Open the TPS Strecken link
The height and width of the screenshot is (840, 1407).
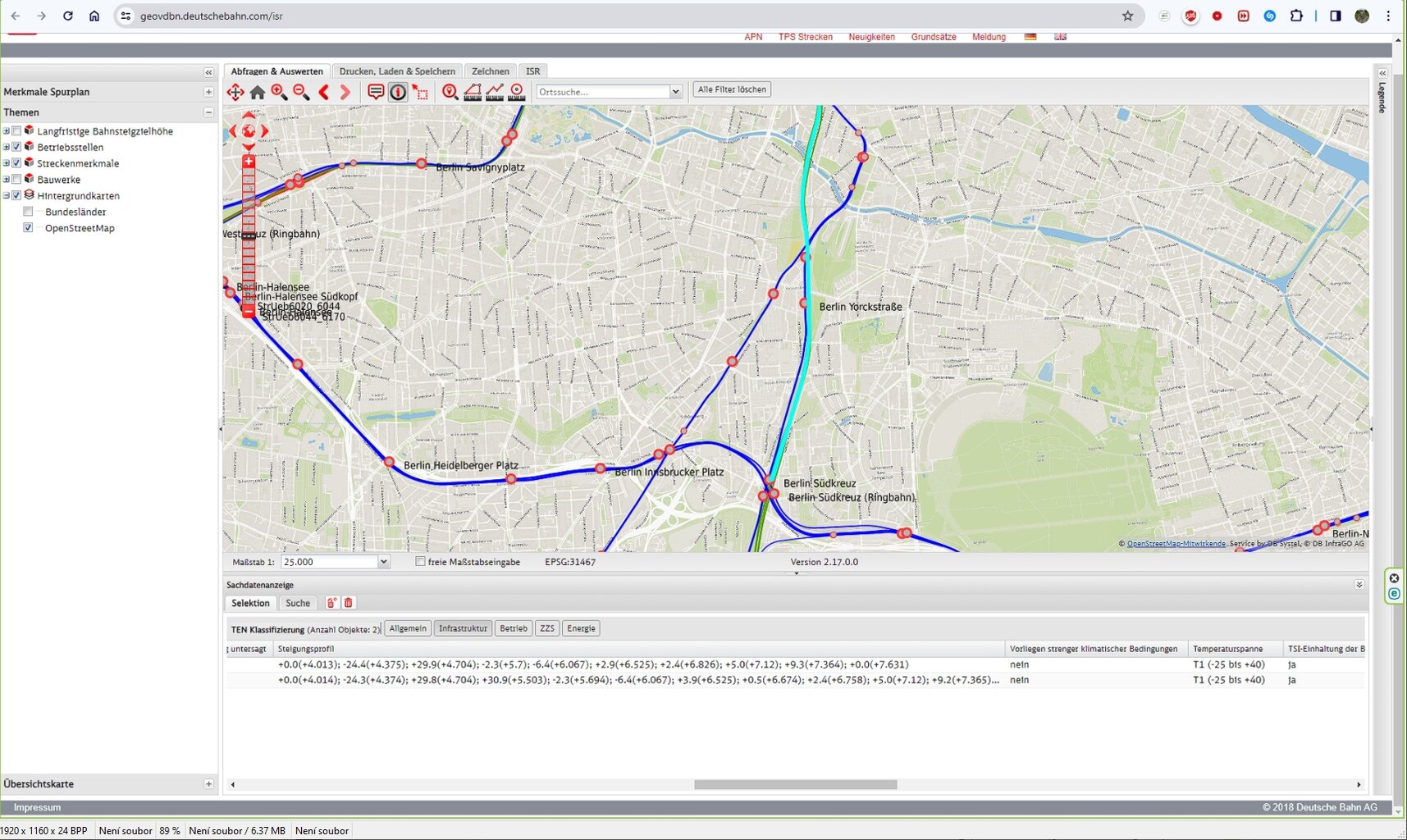(806, 37)
